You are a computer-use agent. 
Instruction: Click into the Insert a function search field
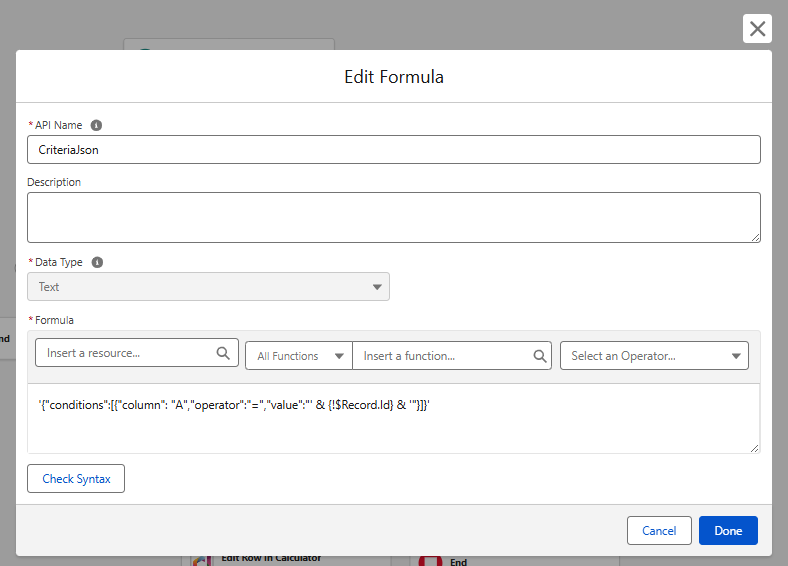coord(445,356)
